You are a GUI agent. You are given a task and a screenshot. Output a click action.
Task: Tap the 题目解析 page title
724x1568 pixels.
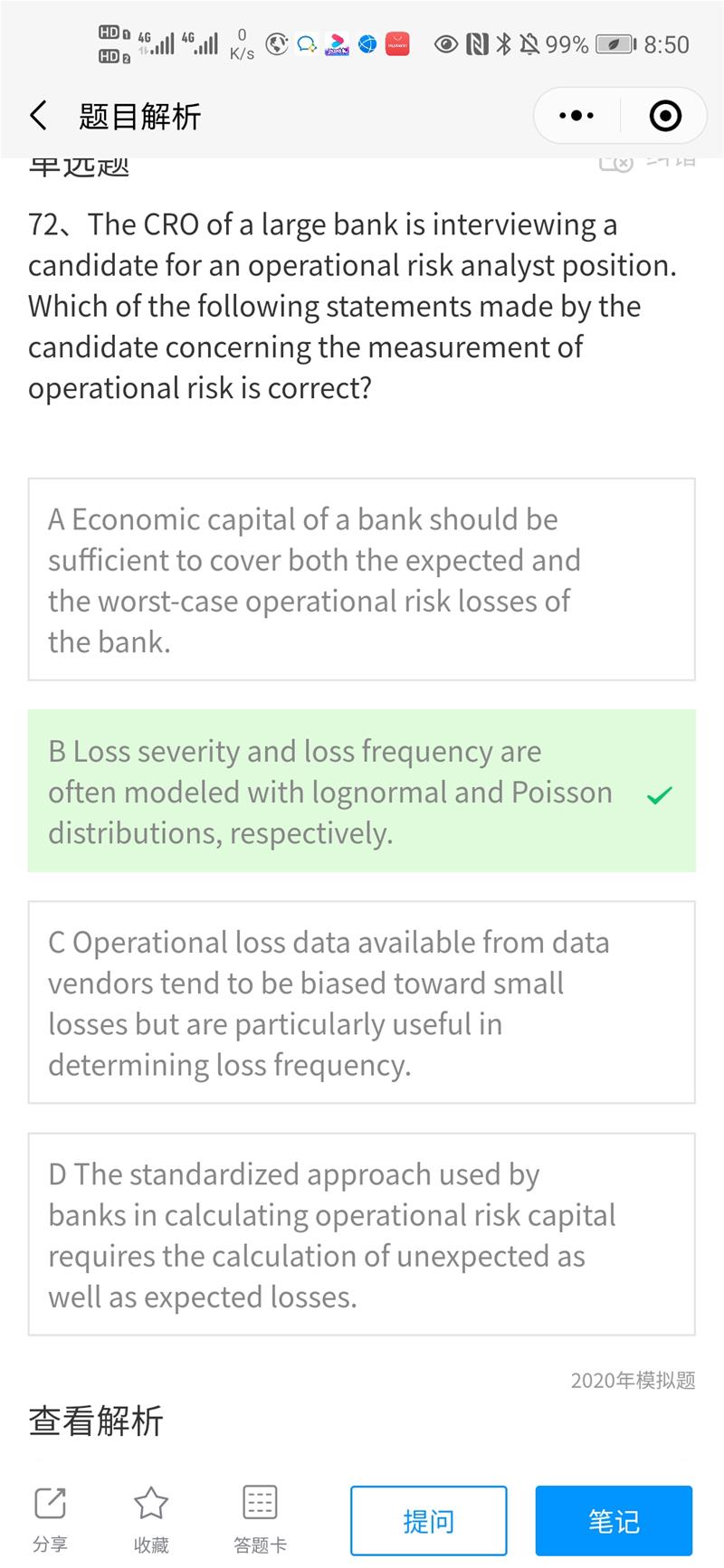140,116
